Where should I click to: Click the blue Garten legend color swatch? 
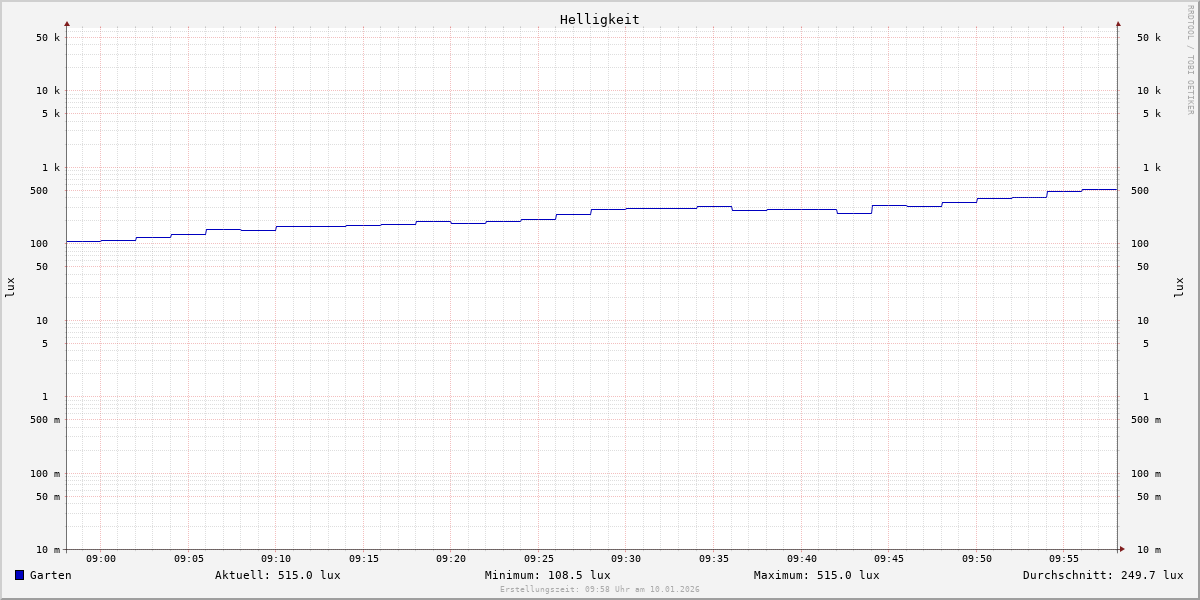19,575
